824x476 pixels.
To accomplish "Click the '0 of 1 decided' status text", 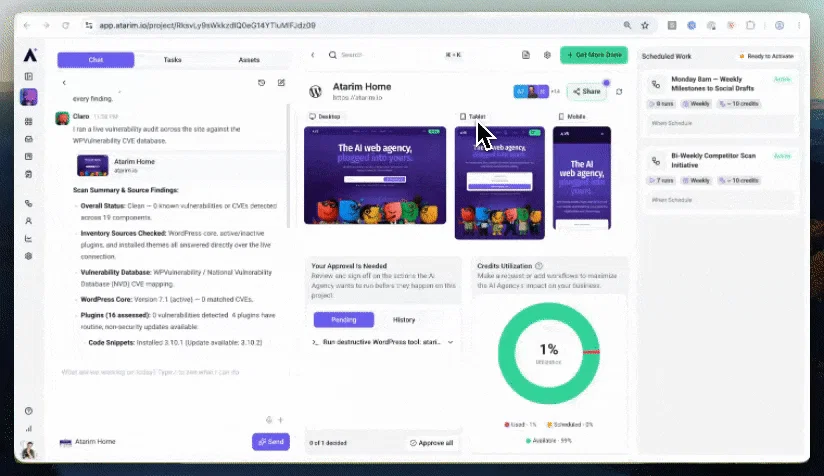I will point(328,443).
